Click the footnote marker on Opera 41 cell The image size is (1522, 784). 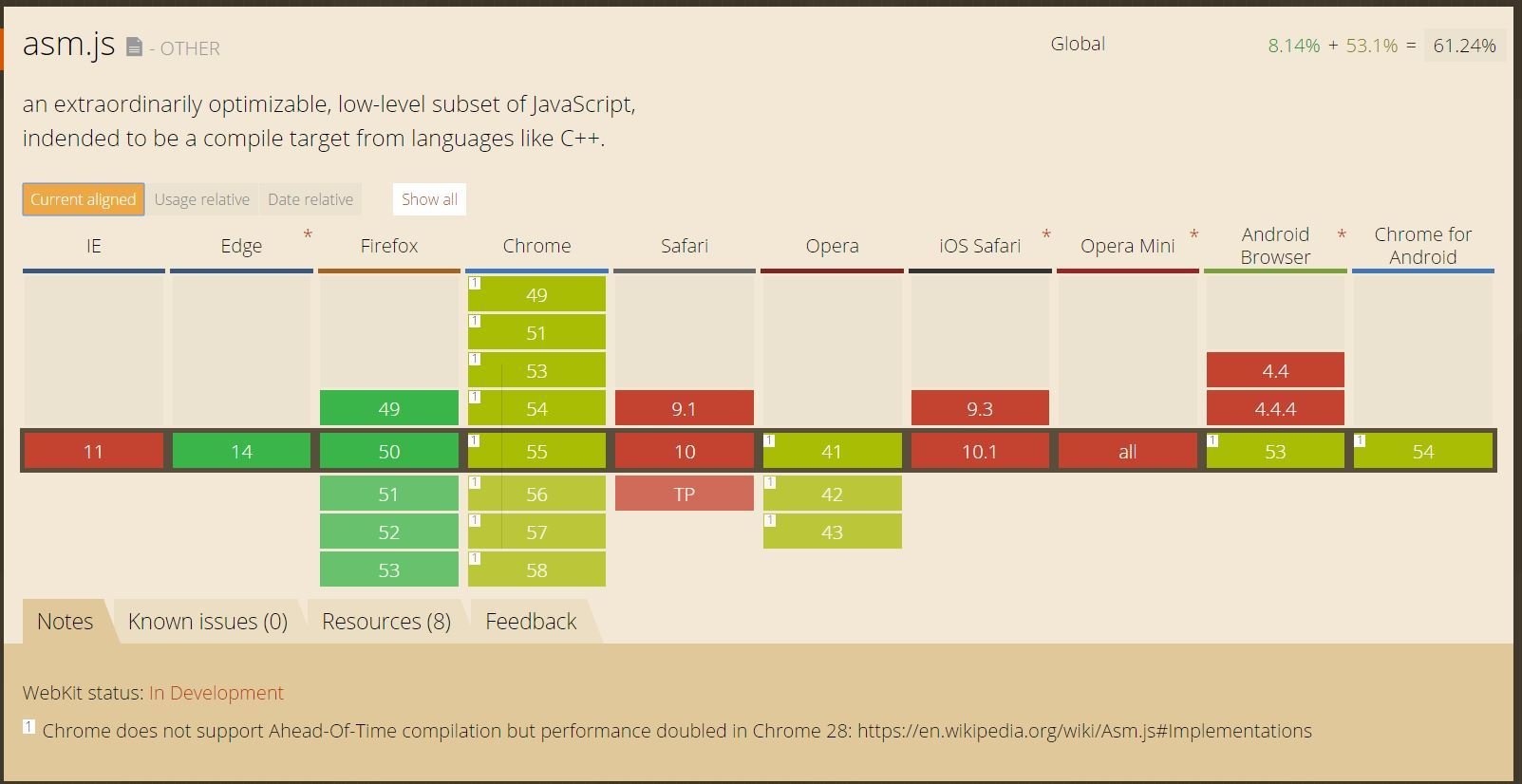click(x=769, y=439)
